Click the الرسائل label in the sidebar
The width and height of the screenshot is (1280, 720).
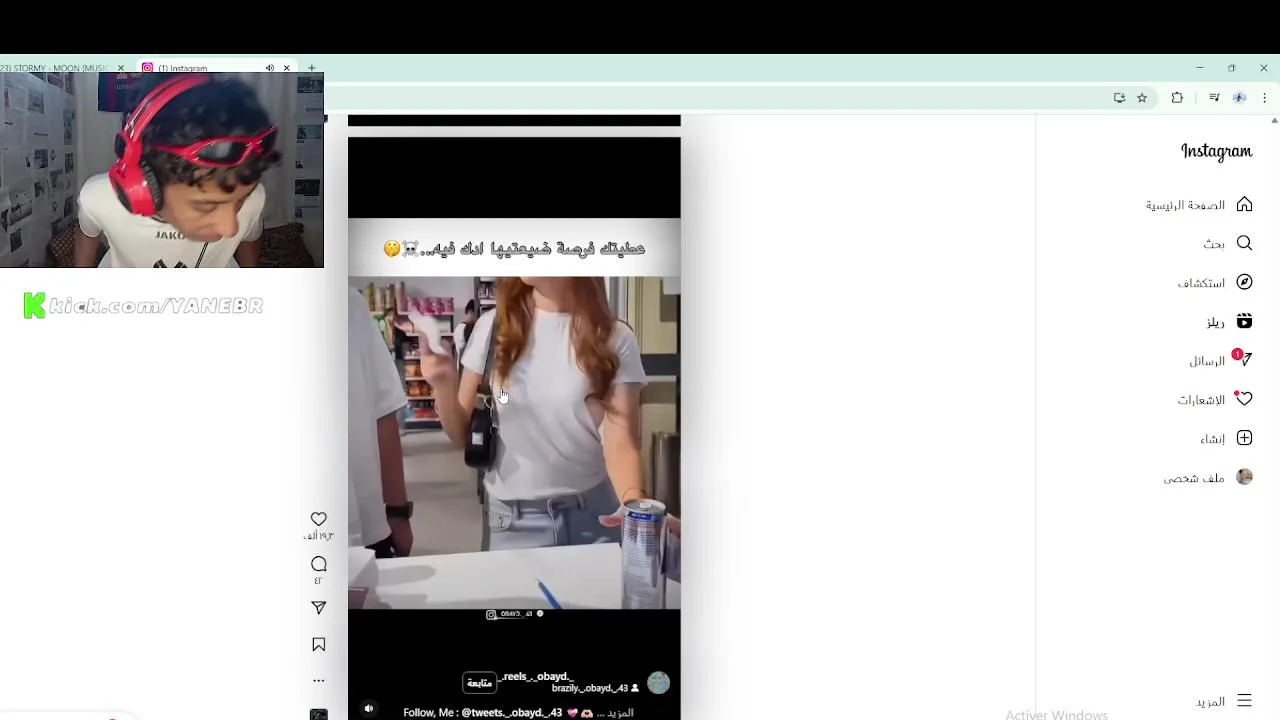tap(1207, 361)
